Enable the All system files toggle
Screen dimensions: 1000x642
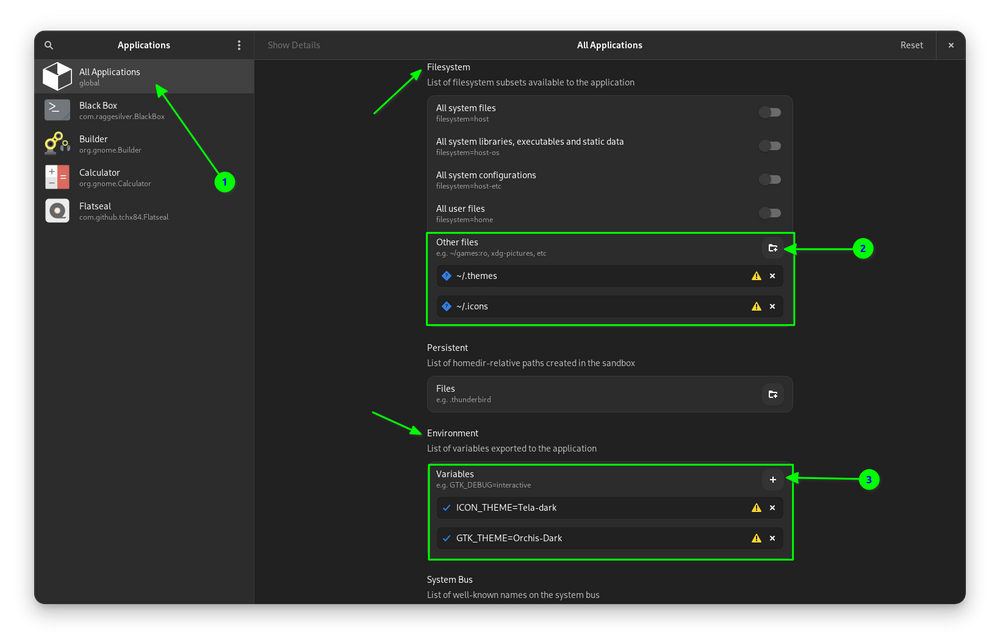pos(769,112)
